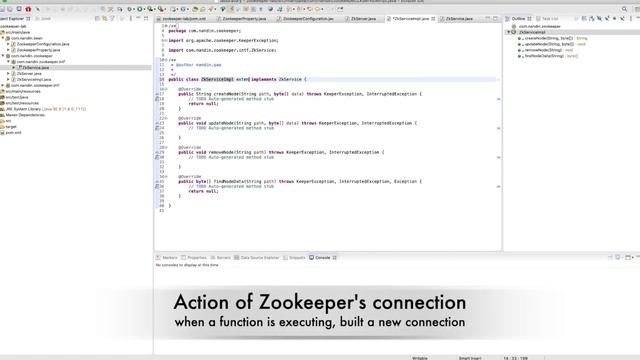Expand ZkService.java tree node
This screenshot has width=640, height=360.
(x=13, y=67)
